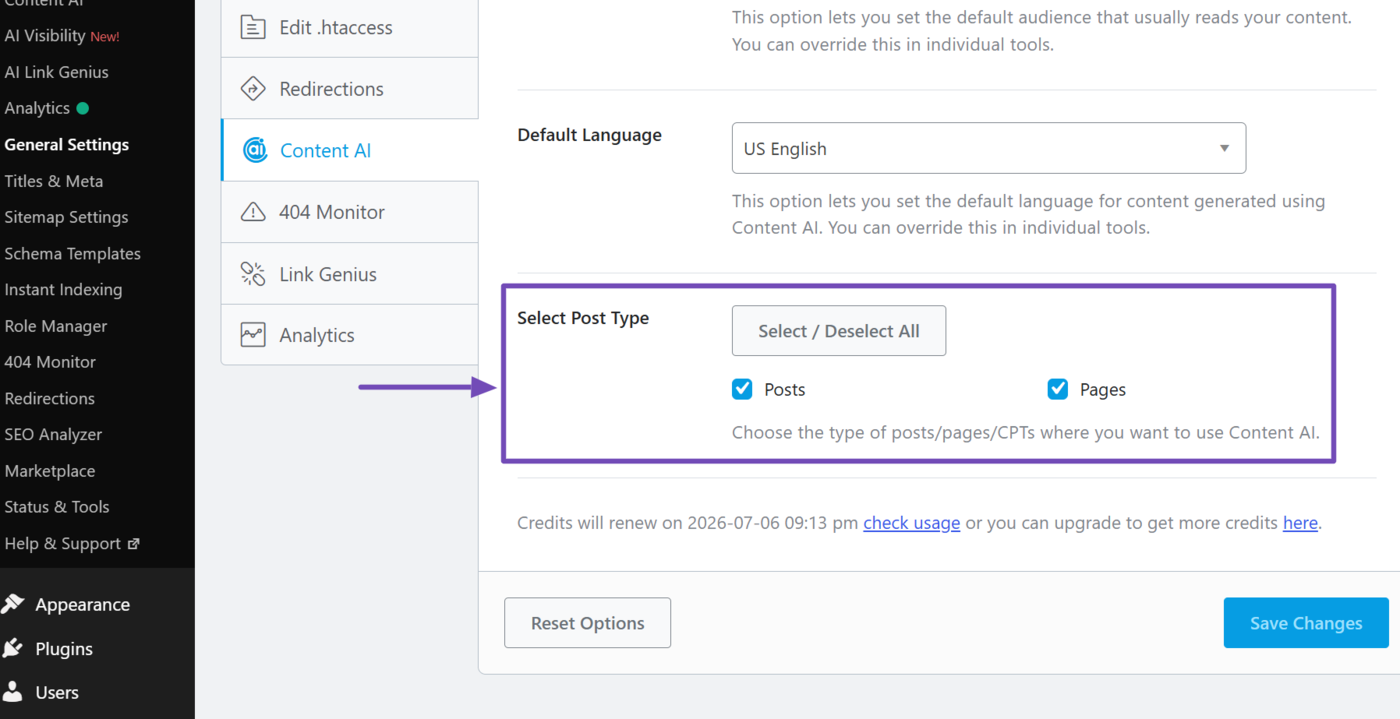Click the green Analytics status dot
1400x719 pixels.
coord(83,108)
